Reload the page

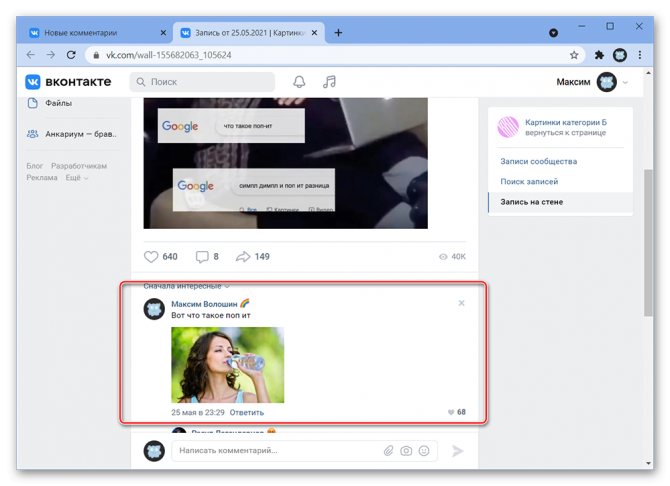pyautogui.click(x=71, y=55)
